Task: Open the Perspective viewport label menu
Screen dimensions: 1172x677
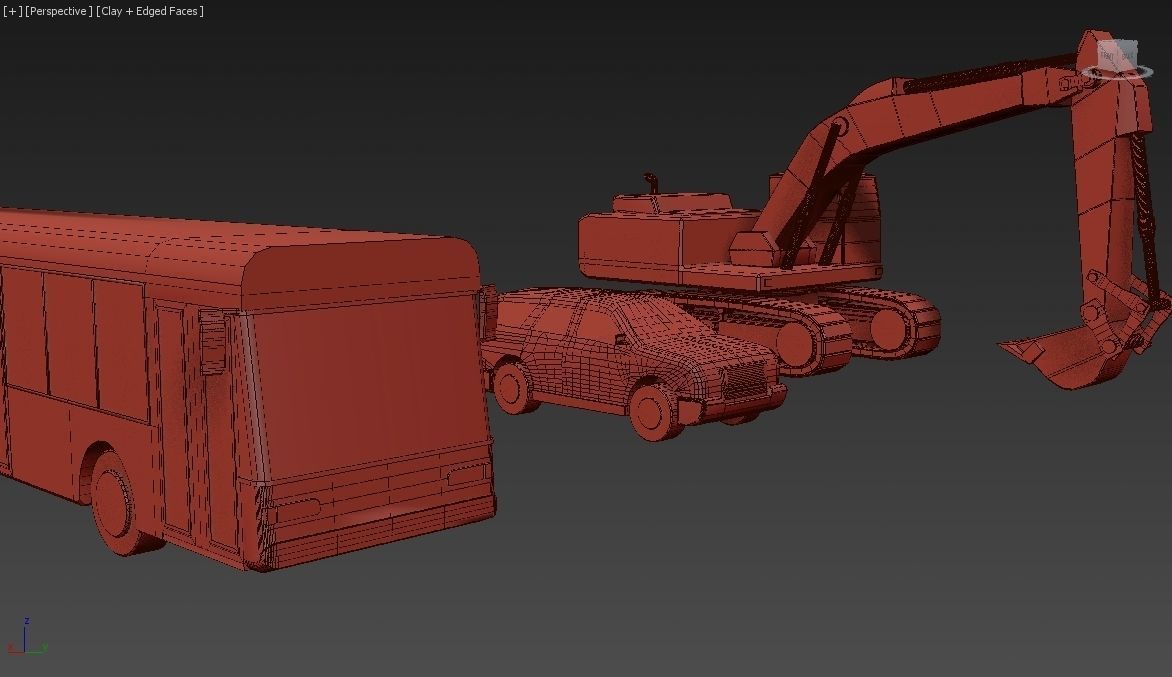Action: (x=59, y=11)
